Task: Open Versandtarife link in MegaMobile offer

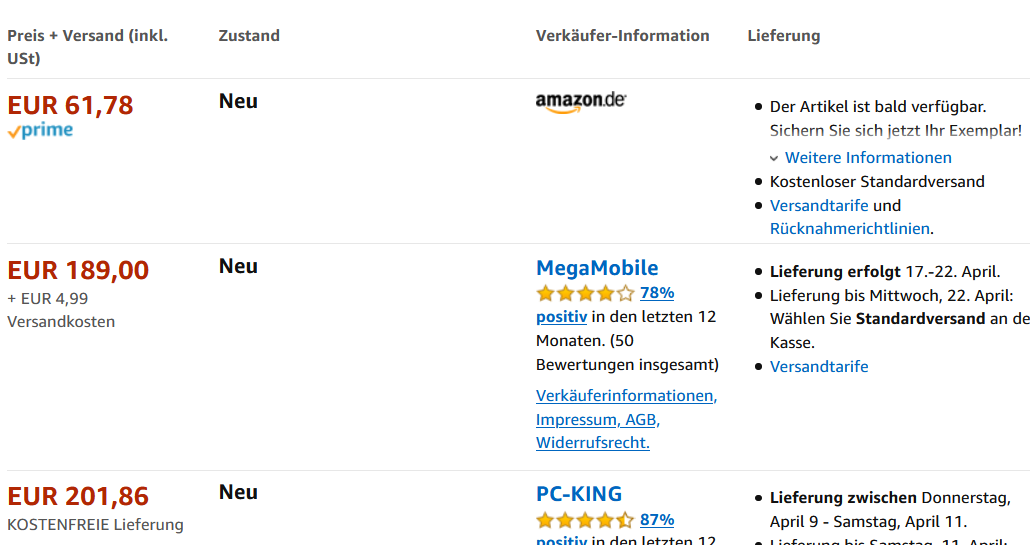Action: 819,366
